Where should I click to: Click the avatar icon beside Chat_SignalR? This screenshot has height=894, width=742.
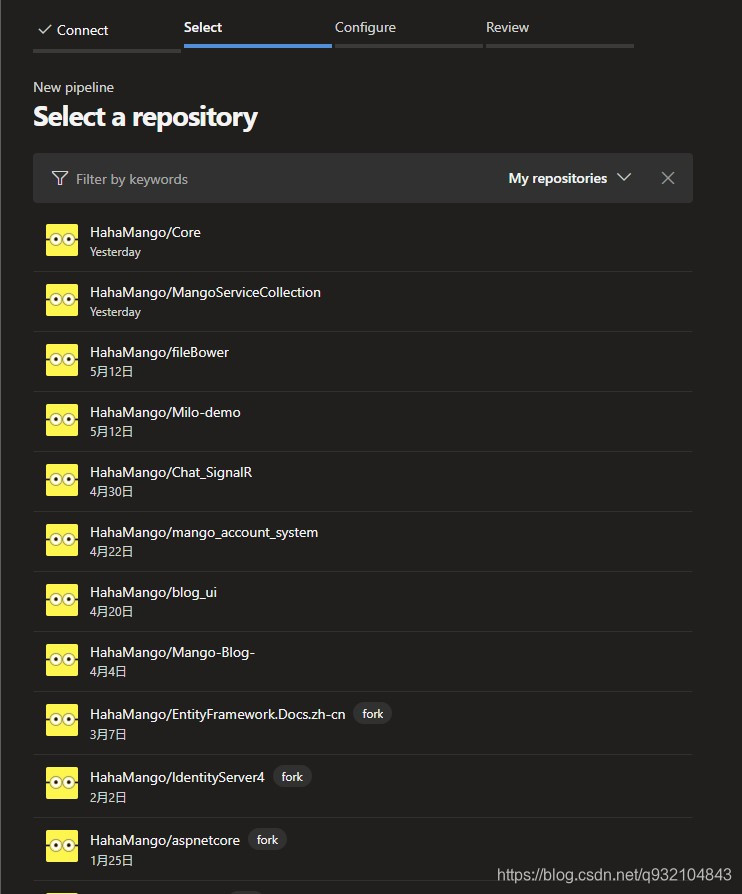[62, 479]
